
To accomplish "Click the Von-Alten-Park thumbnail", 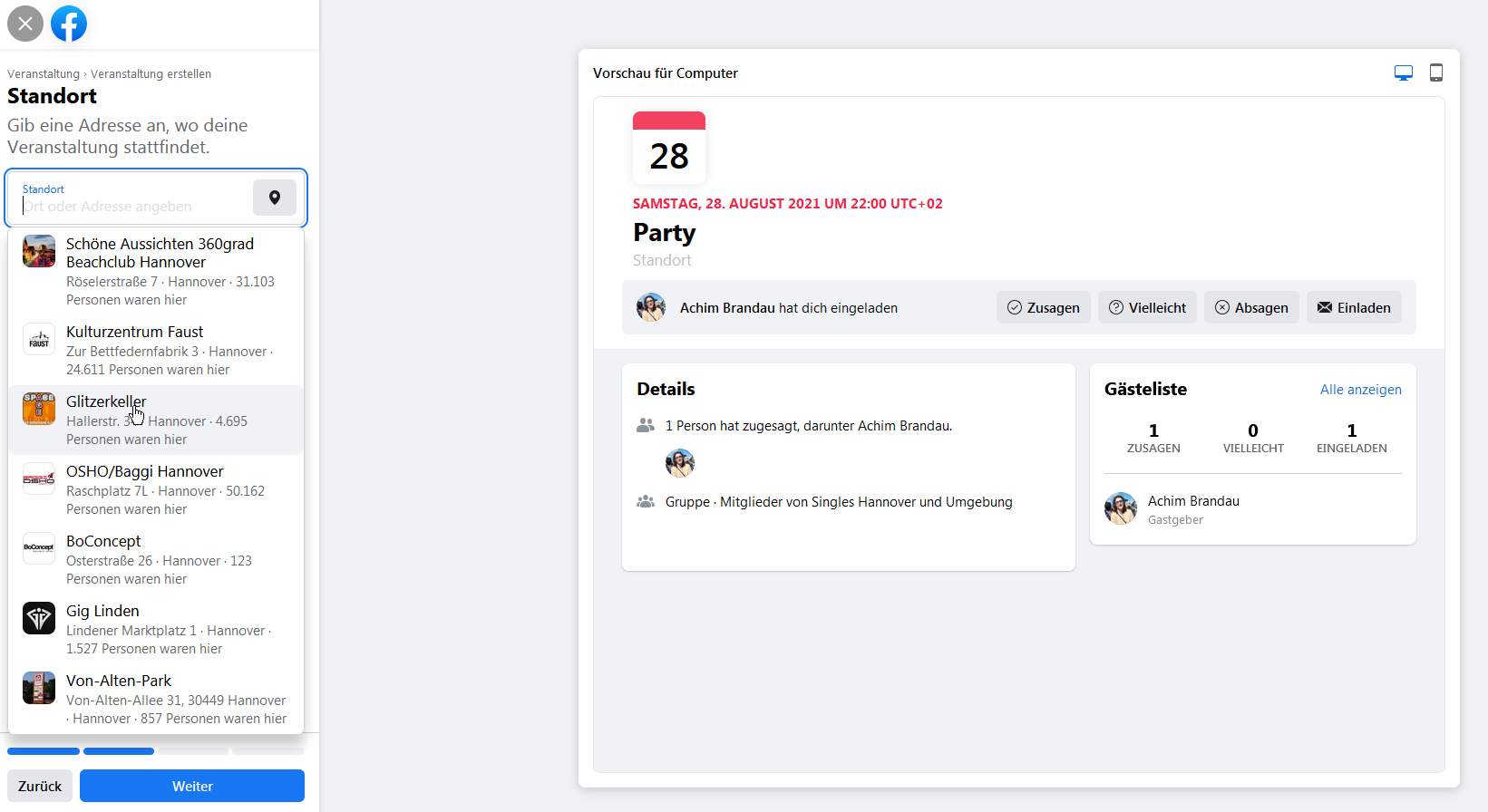I will click(x=39, y=688).
